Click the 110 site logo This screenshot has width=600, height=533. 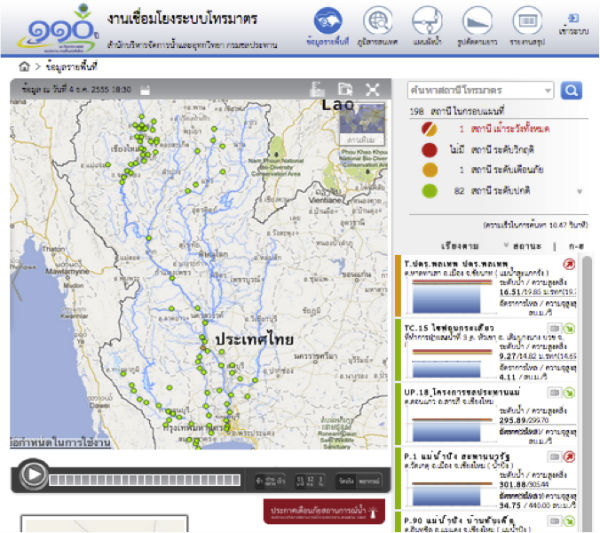click(57, 30)
